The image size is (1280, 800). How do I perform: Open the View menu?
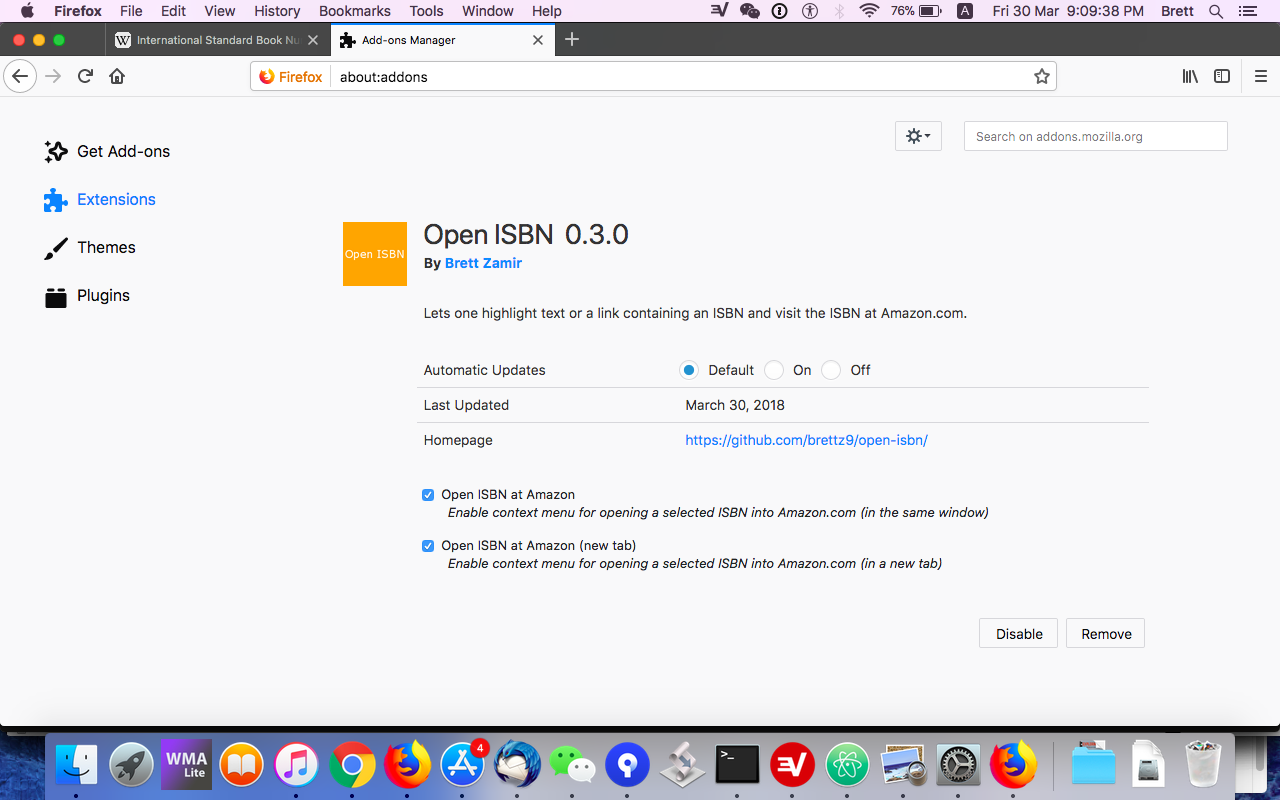pyautogui.click(x=219, y=11)
